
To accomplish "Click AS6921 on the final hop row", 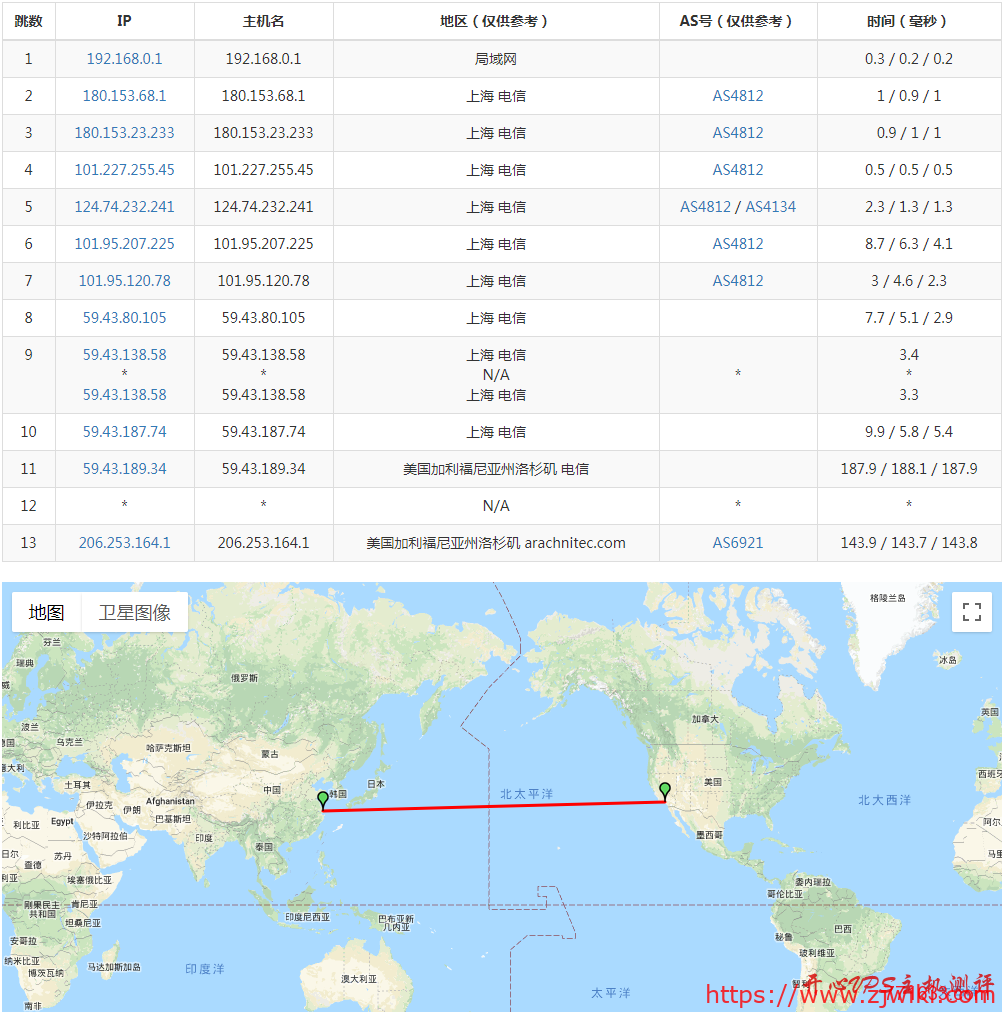I will tap(737, 543).
